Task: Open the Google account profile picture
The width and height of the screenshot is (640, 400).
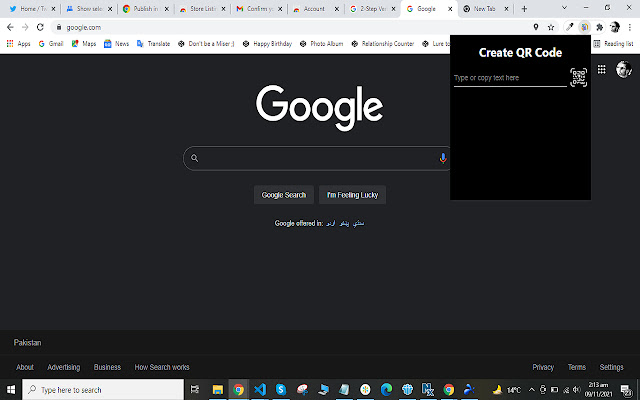Action: 624,69
